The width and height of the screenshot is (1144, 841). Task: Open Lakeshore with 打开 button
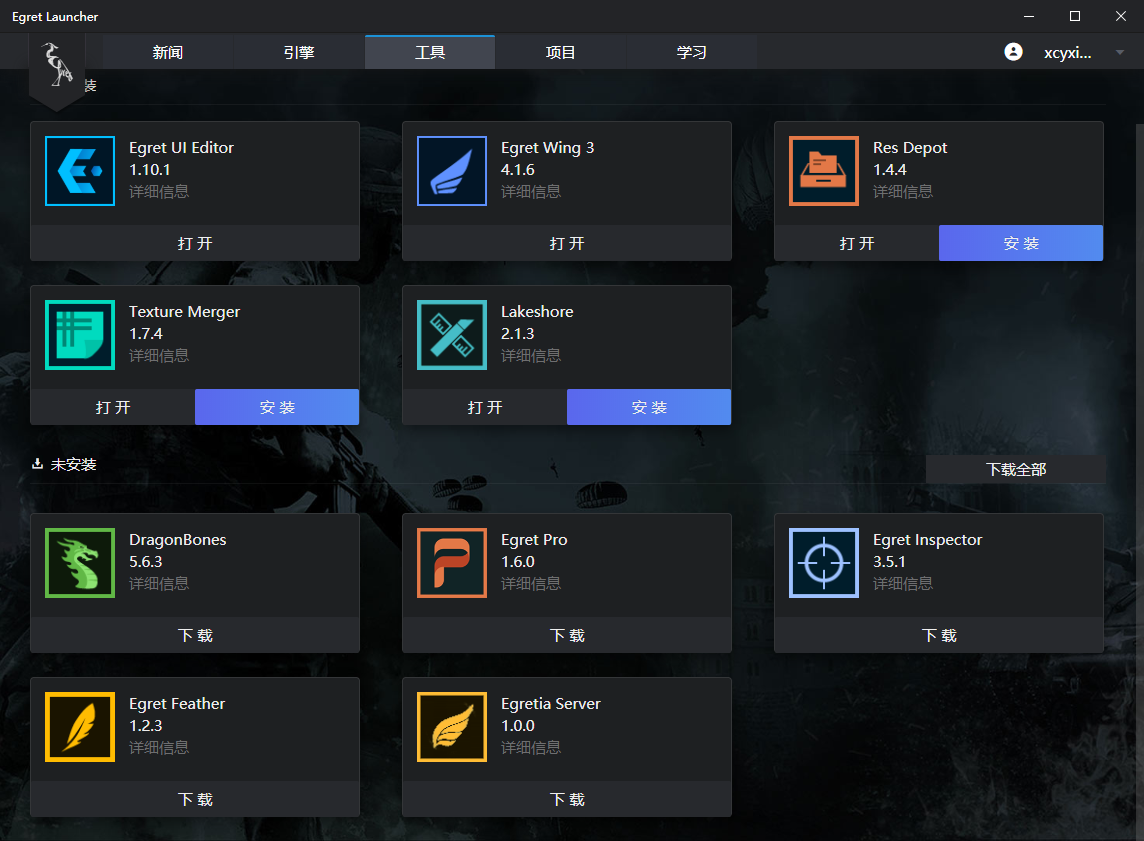pos(485,407)
